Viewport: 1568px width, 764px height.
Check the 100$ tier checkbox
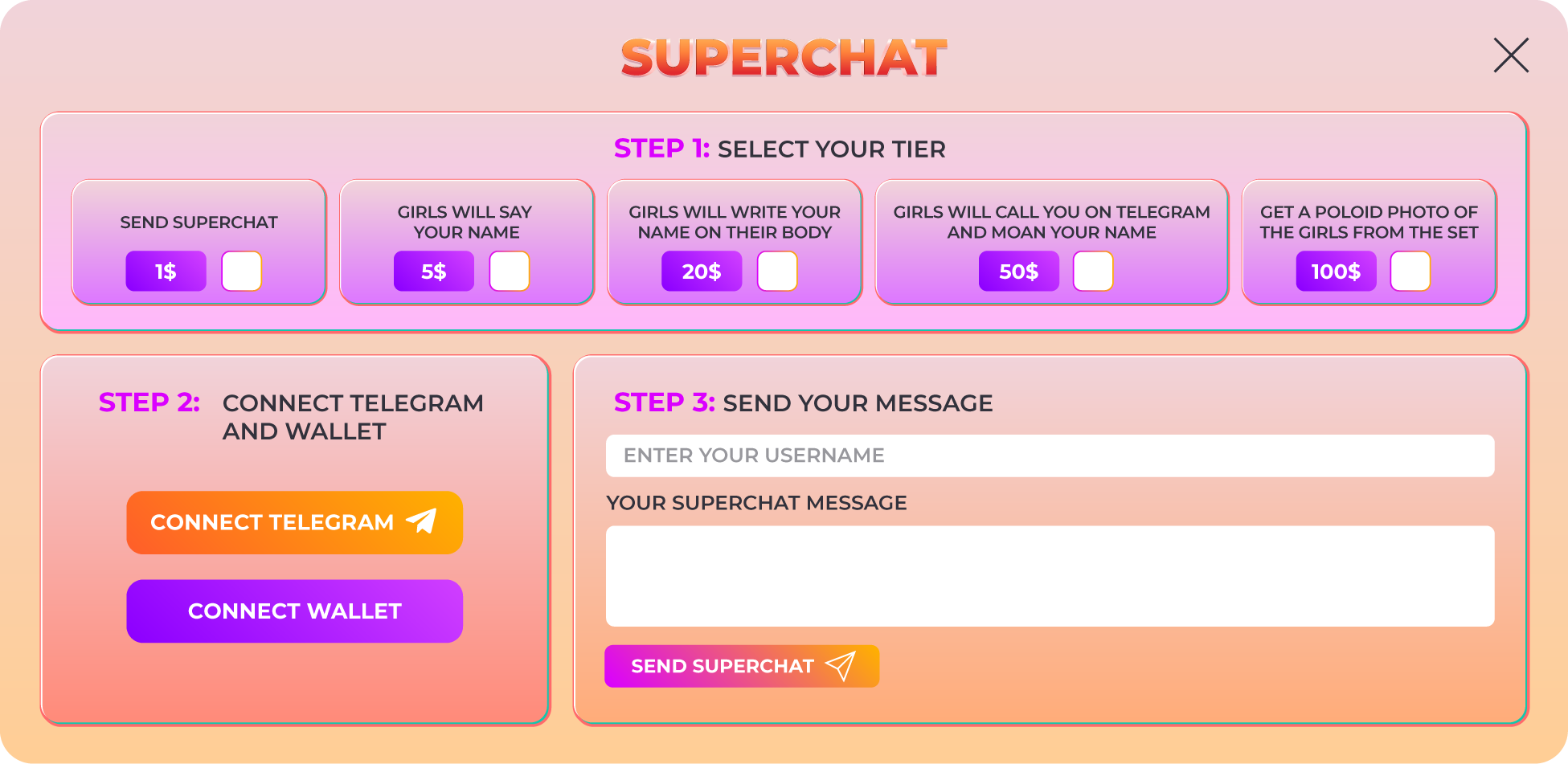(x=1410, y=272)
